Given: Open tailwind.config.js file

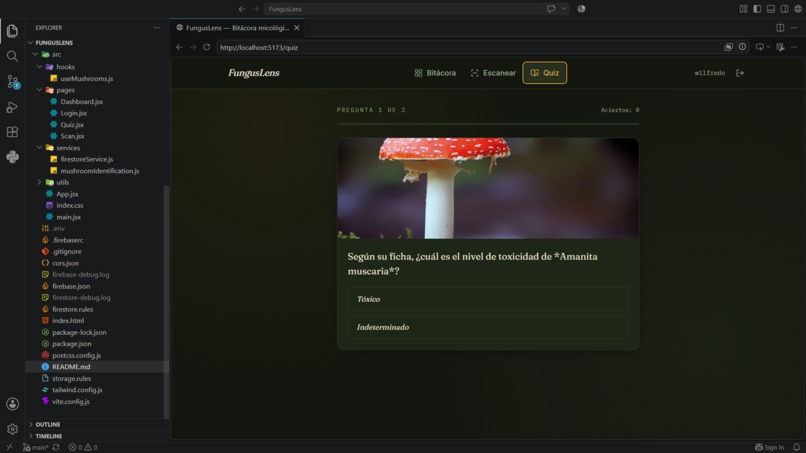Looking at the screenshot, I should [77, 390].
